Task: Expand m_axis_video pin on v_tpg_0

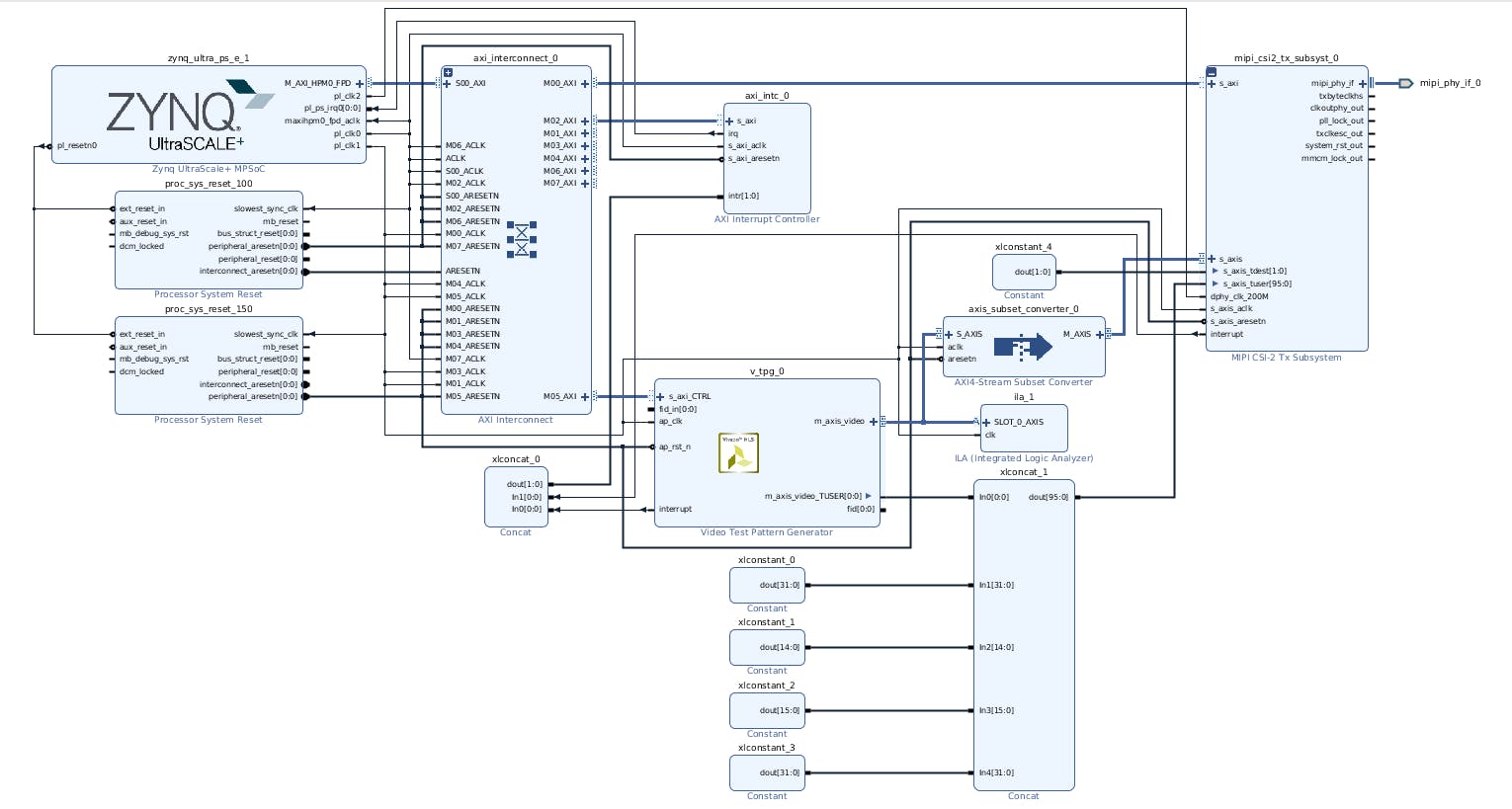Action: (x=874, y=422)
